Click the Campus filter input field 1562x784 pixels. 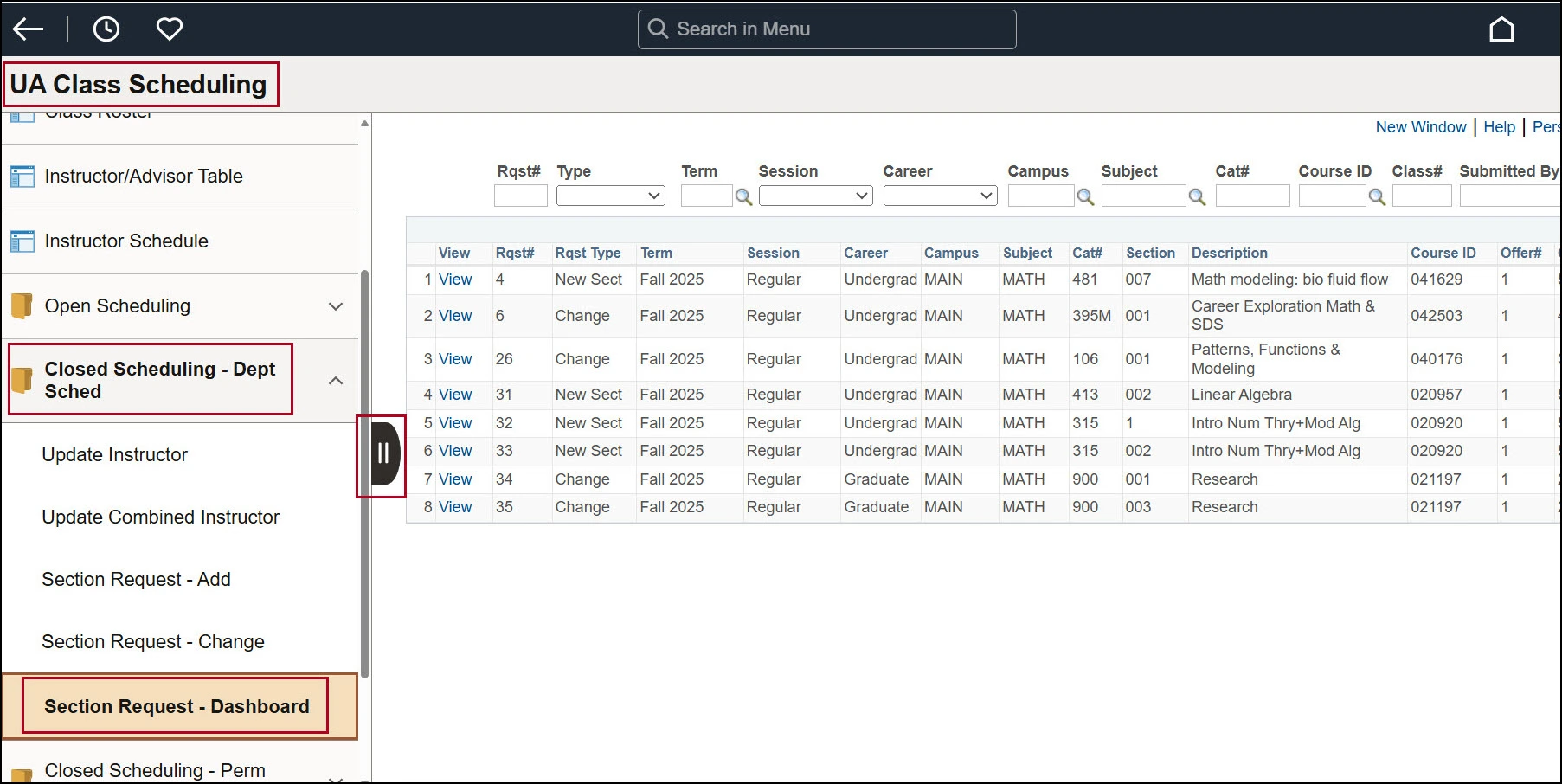click(1041, 196)
